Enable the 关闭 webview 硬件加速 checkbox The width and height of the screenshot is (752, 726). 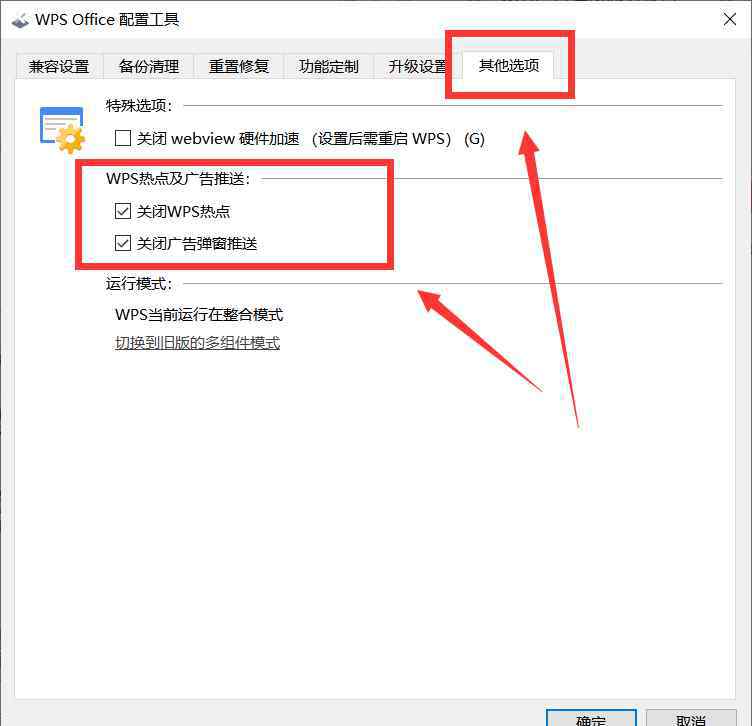click(123, 138)
